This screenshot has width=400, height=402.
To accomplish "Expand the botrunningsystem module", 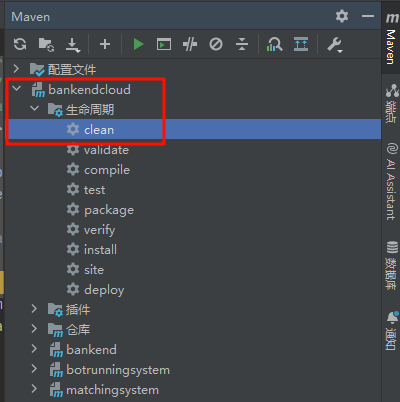I will (34, 369).
